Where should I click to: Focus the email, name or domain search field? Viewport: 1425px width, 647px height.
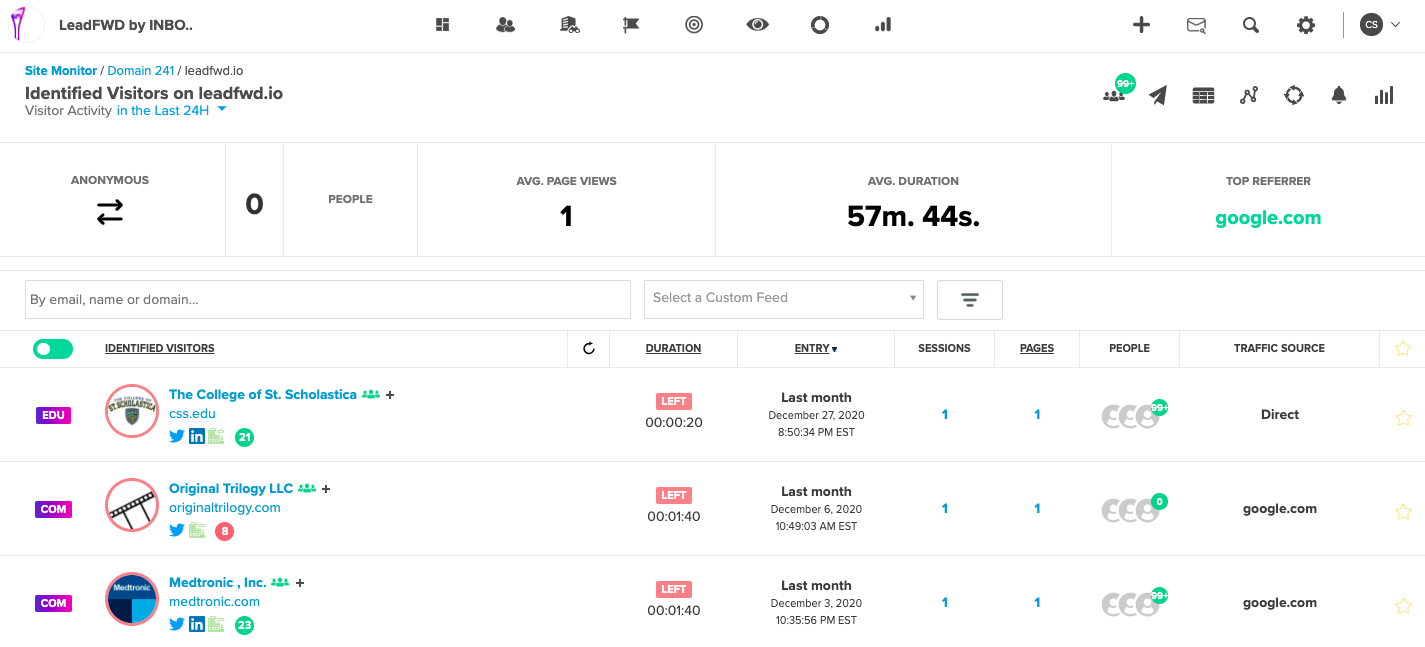pos(328,299)
